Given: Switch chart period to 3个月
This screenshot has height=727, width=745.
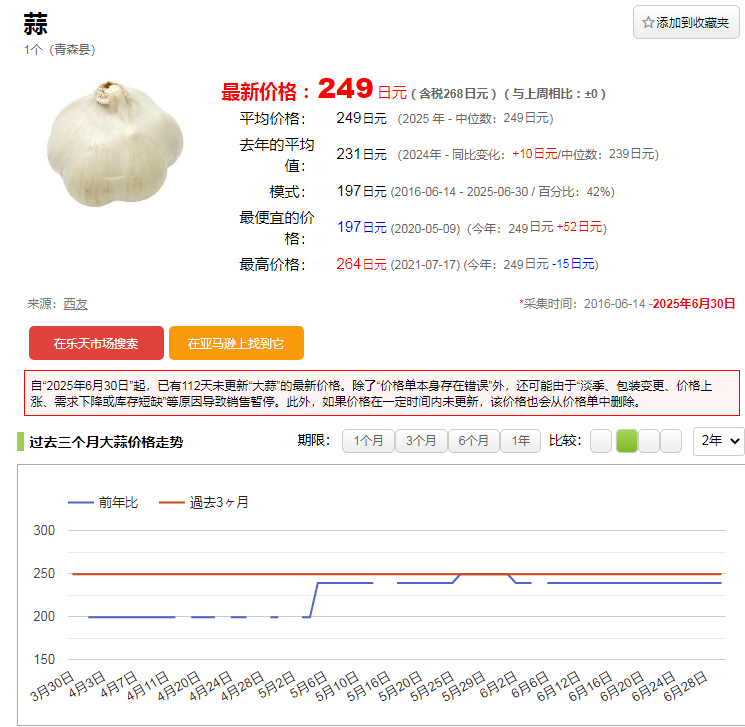Looking at the screenshot, I should 421,441.
